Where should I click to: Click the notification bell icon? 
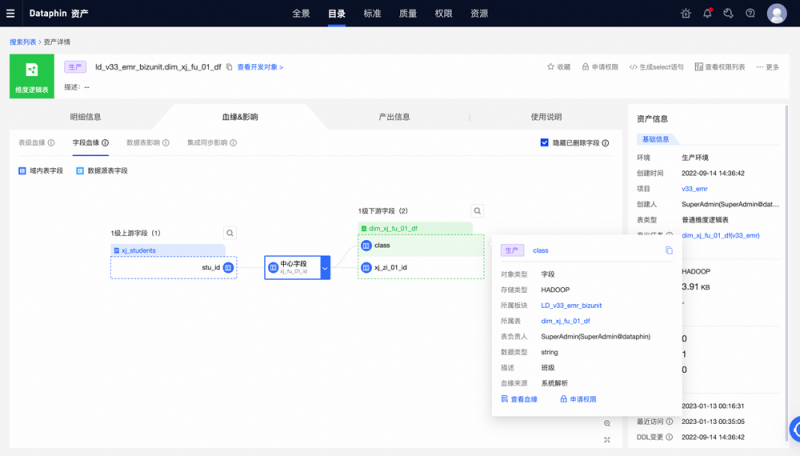point(708,13)
